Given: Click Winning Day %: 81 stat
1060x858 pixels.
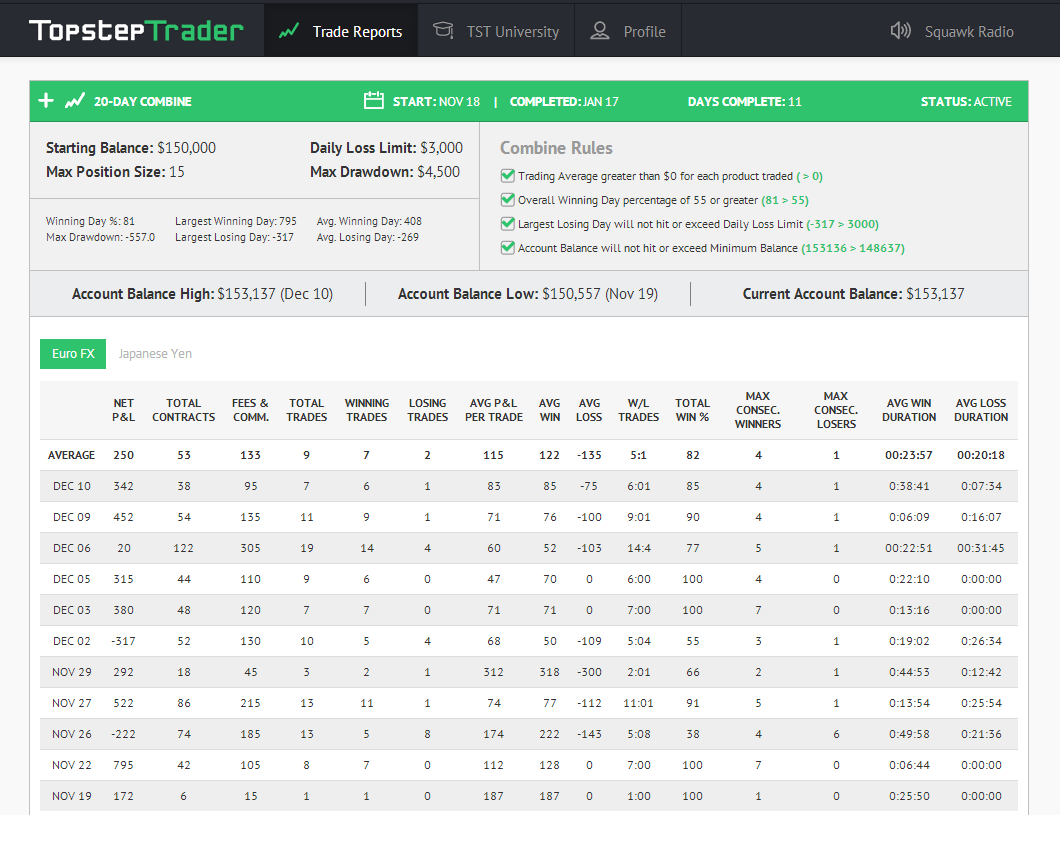Looking at the screenshot, I should tap(90, 221).
